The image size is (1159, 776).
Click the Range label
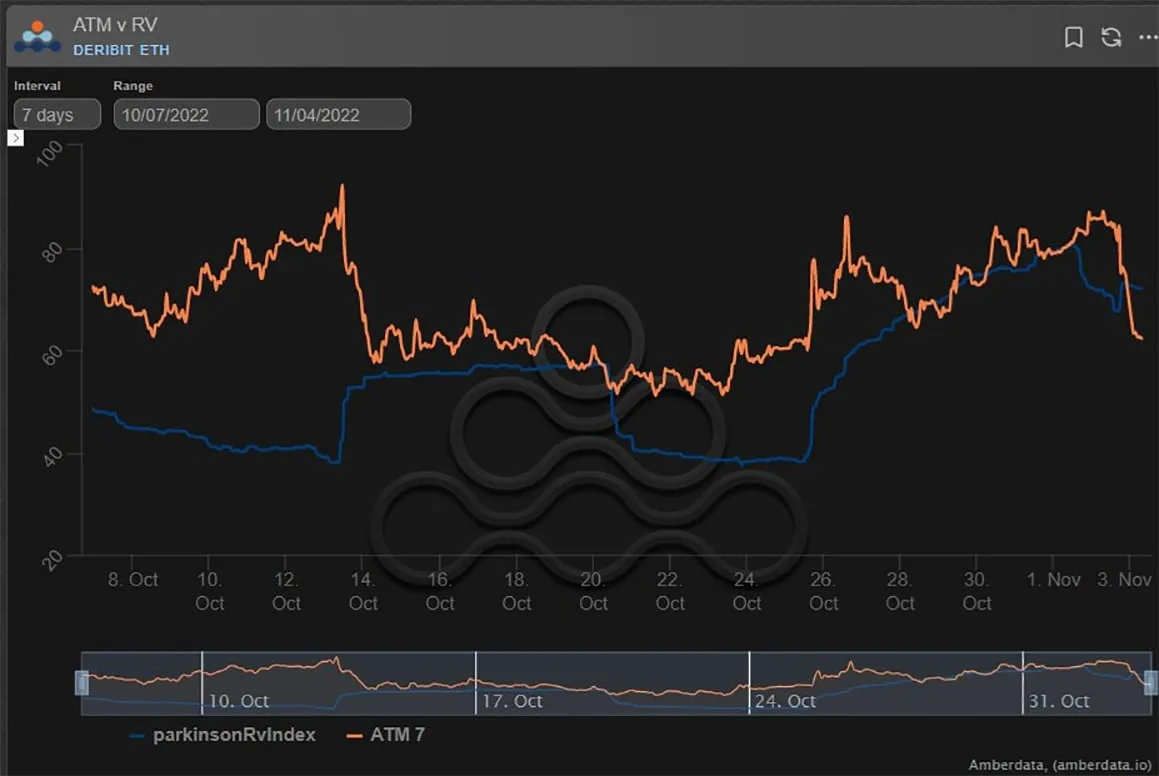click(133, 86)
